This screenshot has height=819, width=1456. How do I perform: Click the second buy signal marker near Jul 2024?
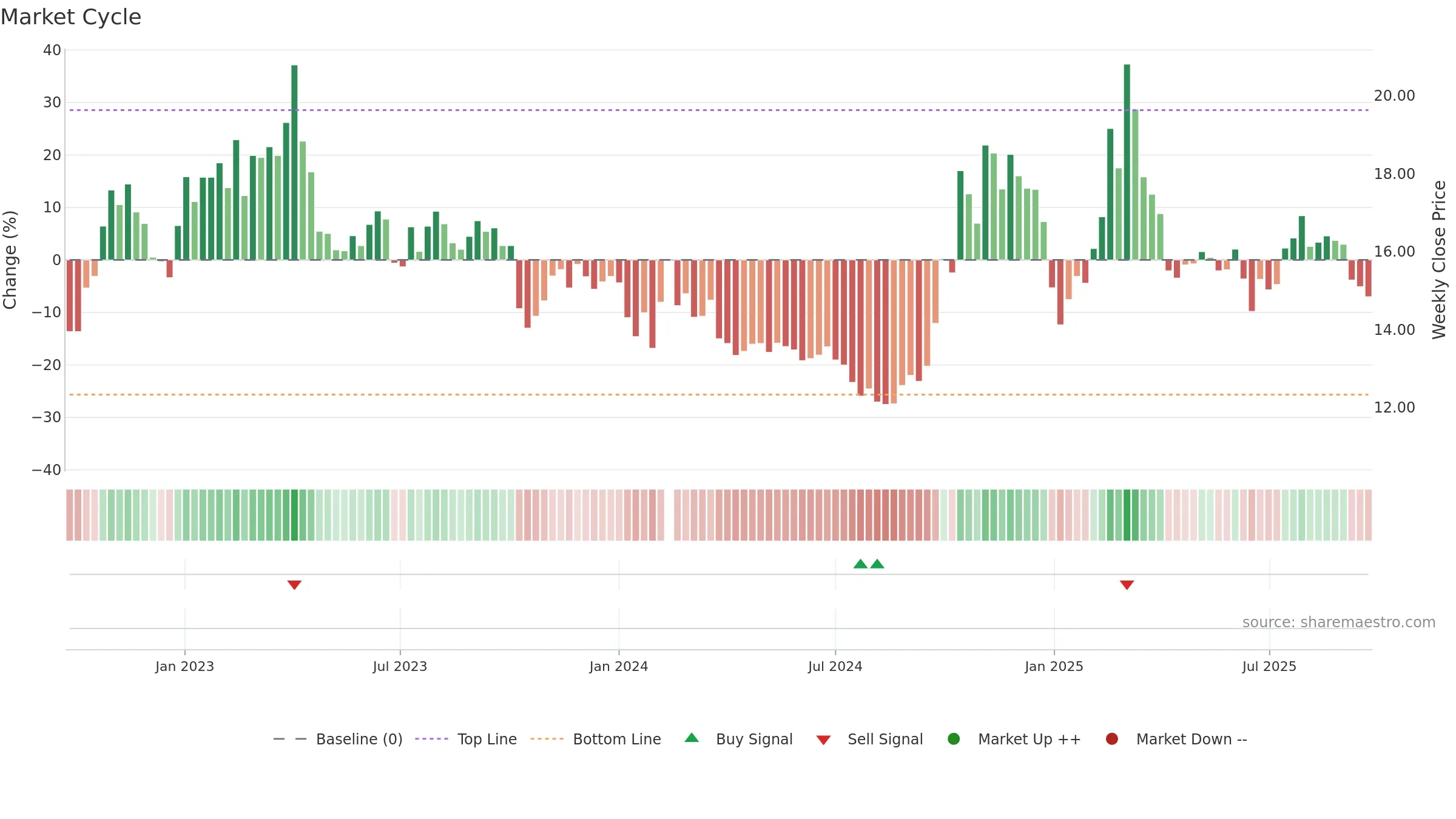877,564
